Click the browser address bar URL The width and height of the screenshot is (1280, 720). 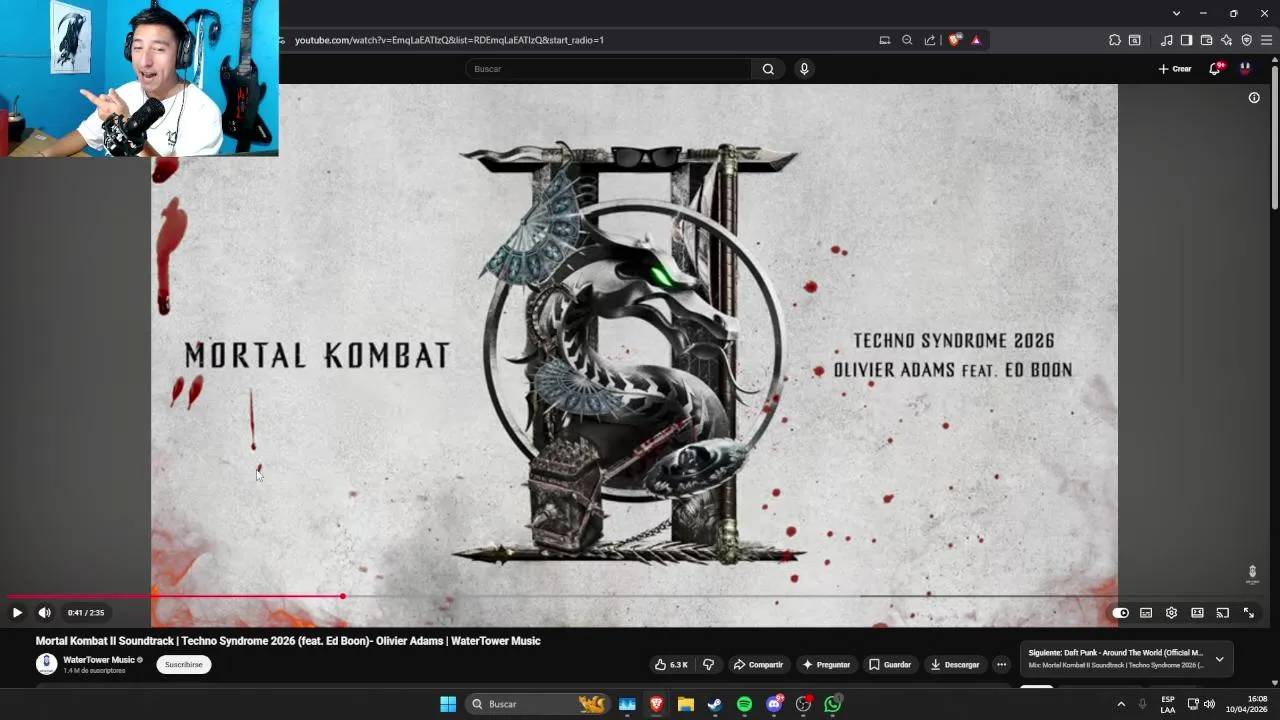coord(449,40)
